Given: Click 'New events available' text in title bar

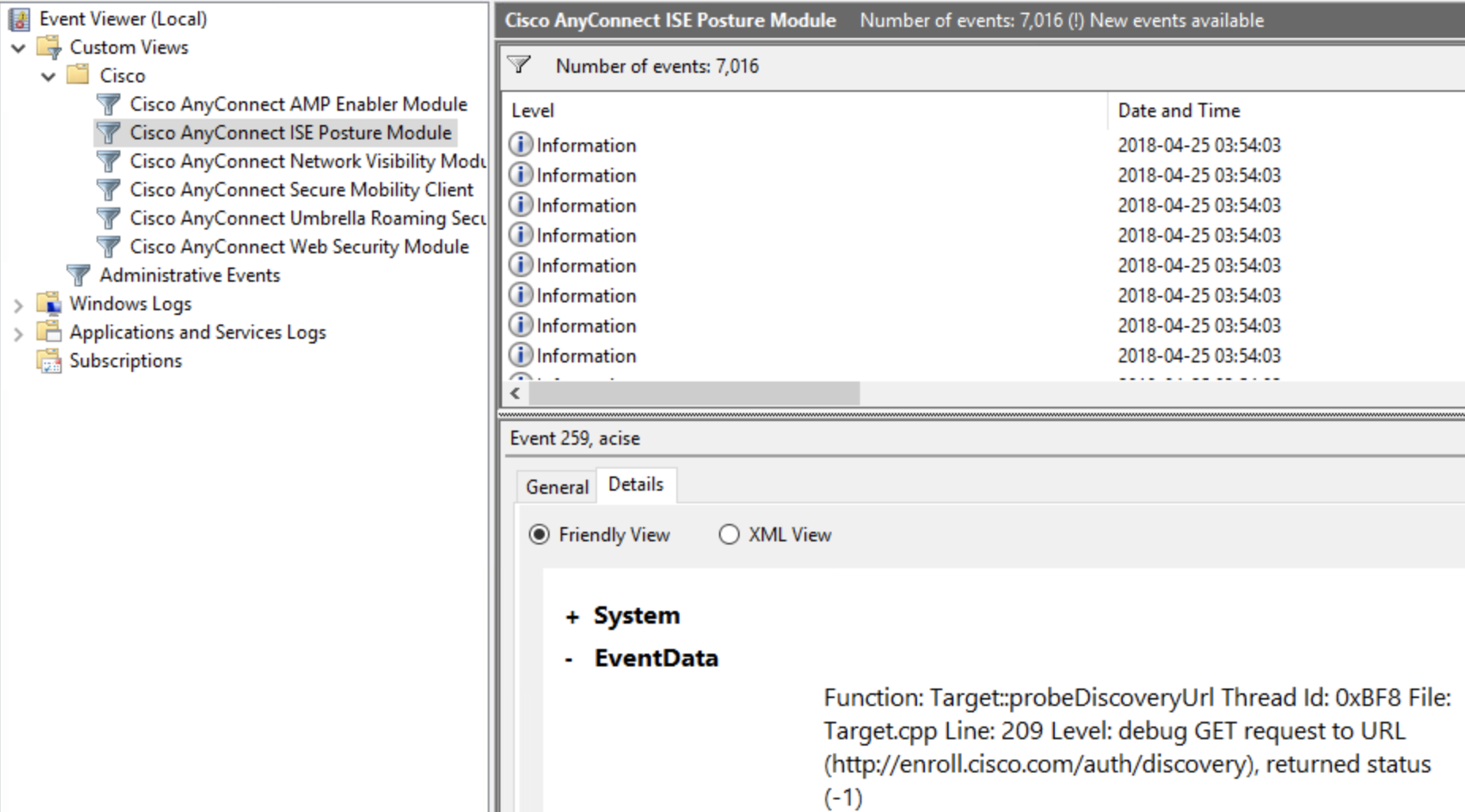Looking at the screenshot, I should [1177, 21].
